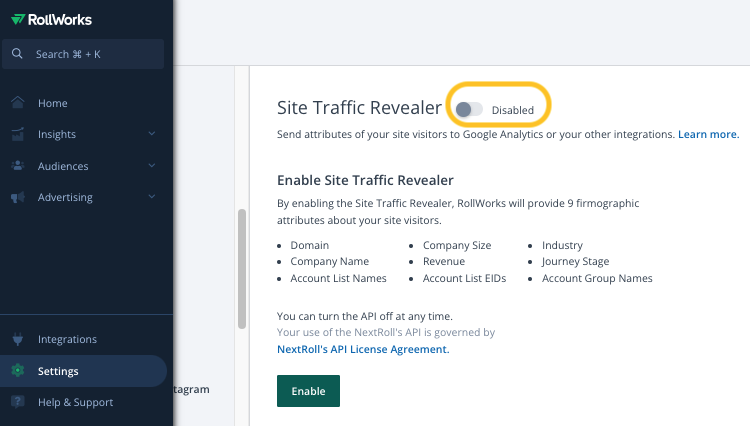
Task: Click the search magnifier icon
Action: tap(17, 54)
